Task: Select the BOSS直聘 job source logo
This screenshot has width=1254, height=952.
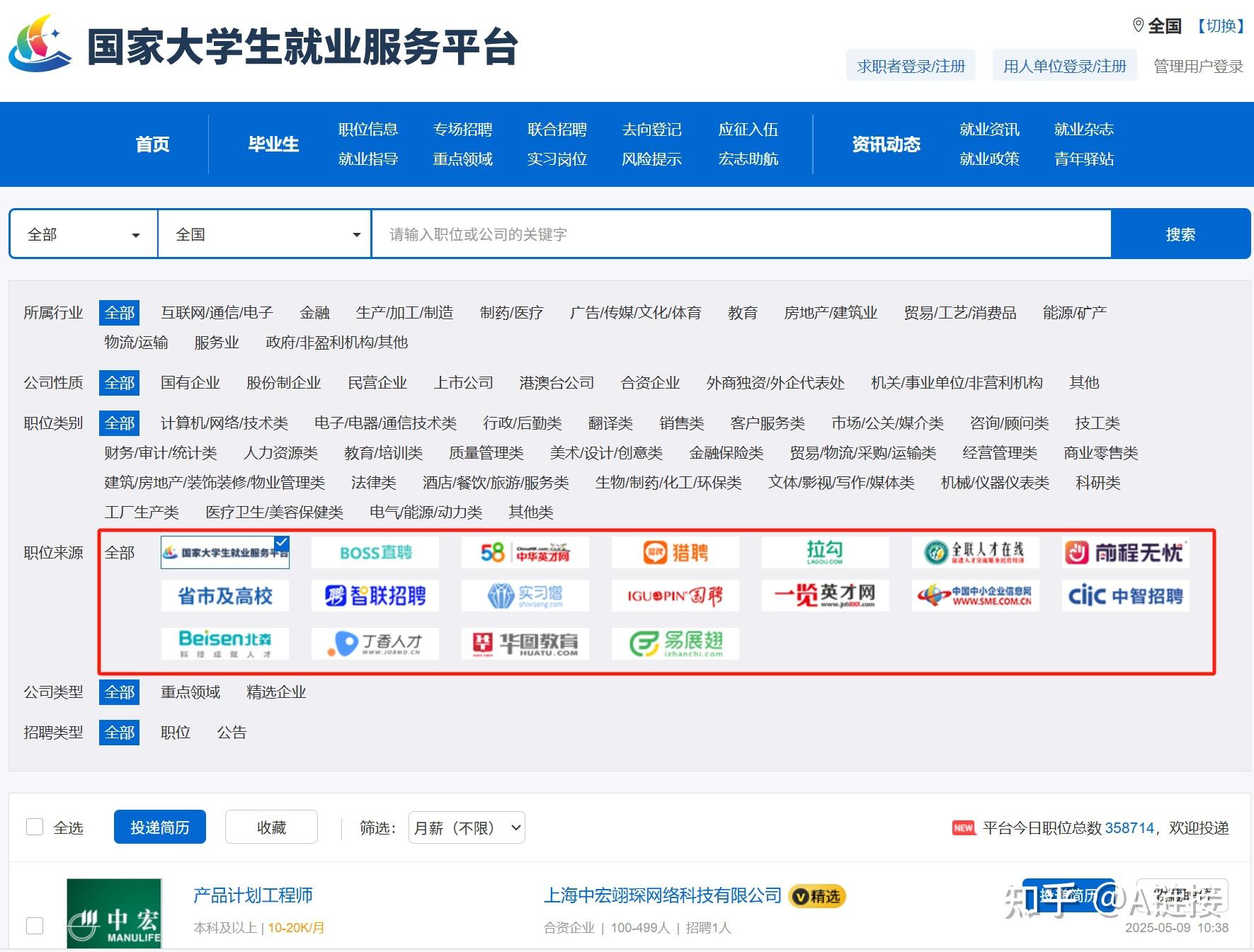Action: point(375,553)
